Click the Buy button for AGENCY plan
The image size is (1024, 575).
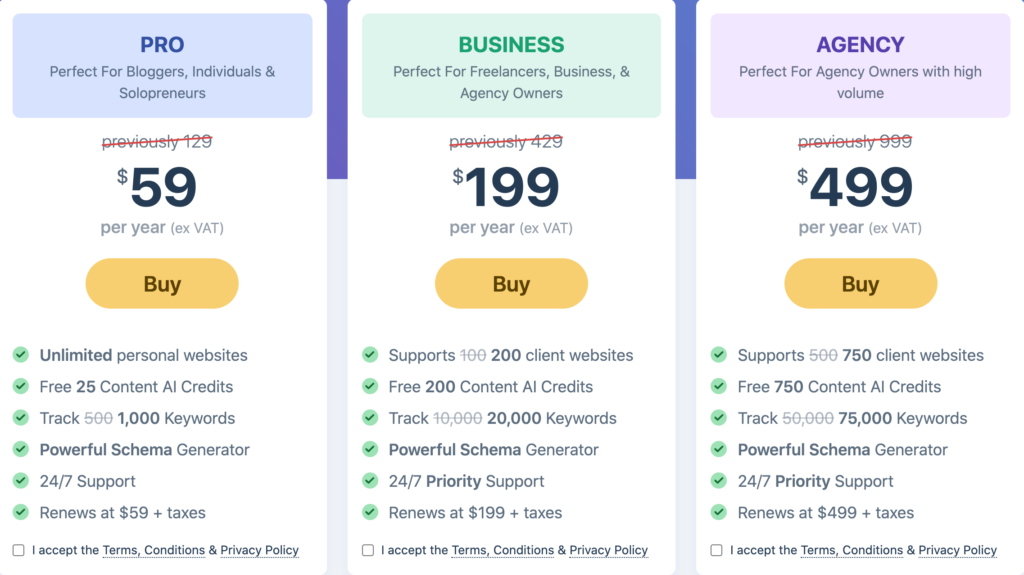pos(861,284)
